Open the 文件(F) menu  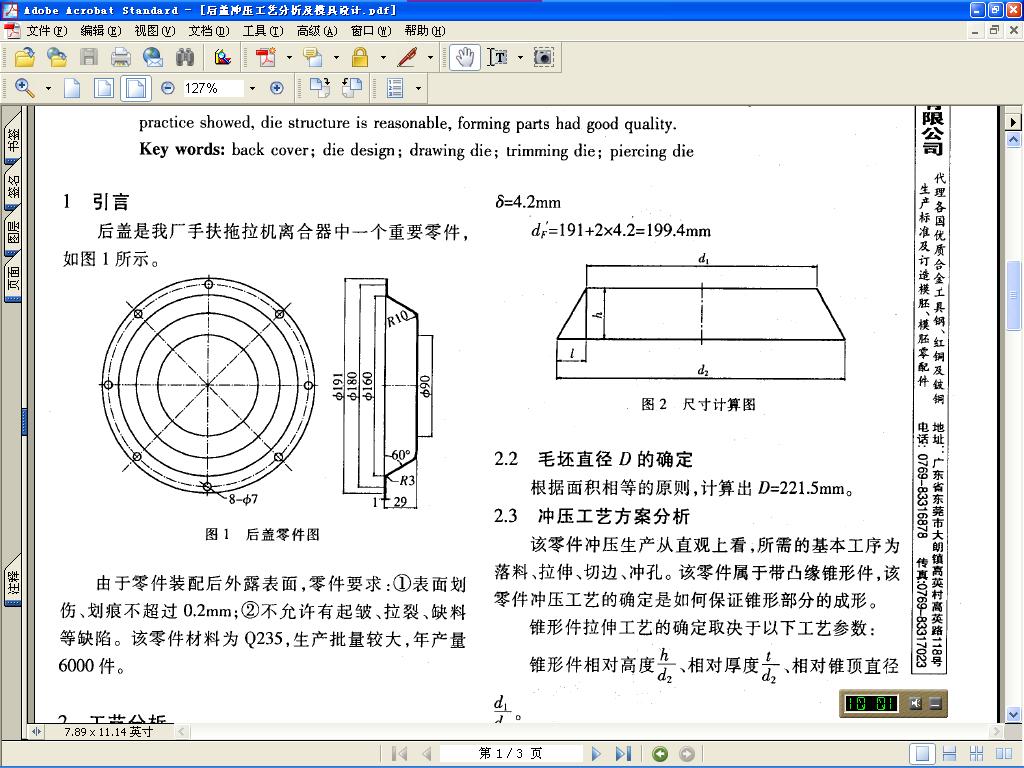coord(46,31)
